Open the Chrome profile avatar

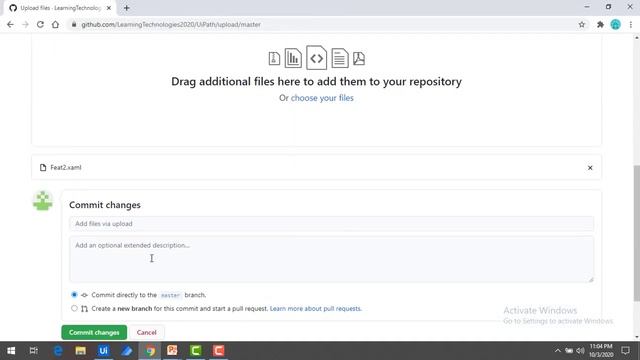click(x=616, y=24)
